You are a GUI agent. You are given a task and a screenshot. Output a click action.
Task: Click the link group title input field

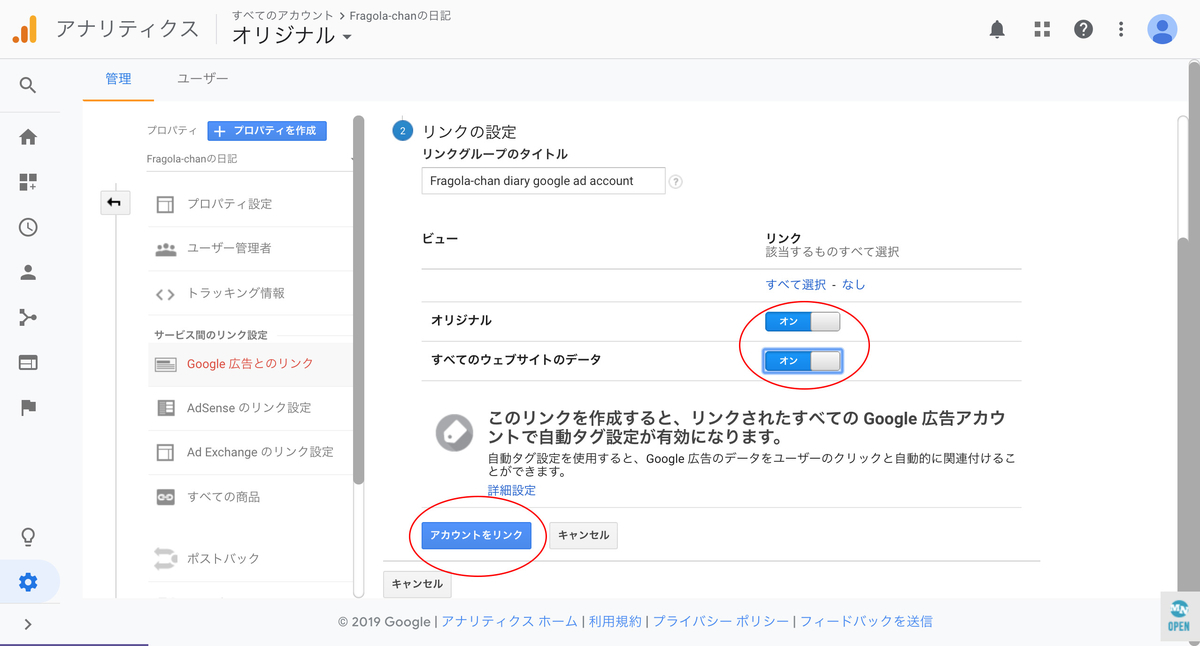coord(543,180)
